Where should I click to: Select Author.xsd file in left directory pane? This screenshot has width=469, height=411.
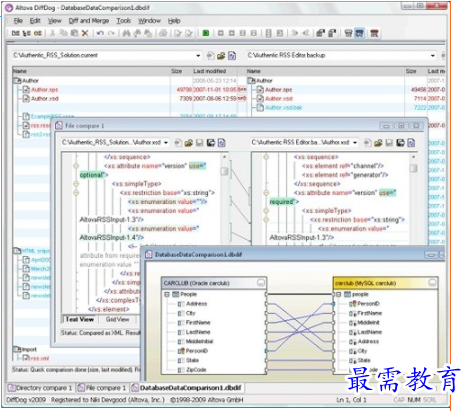[x=45, y=98]
